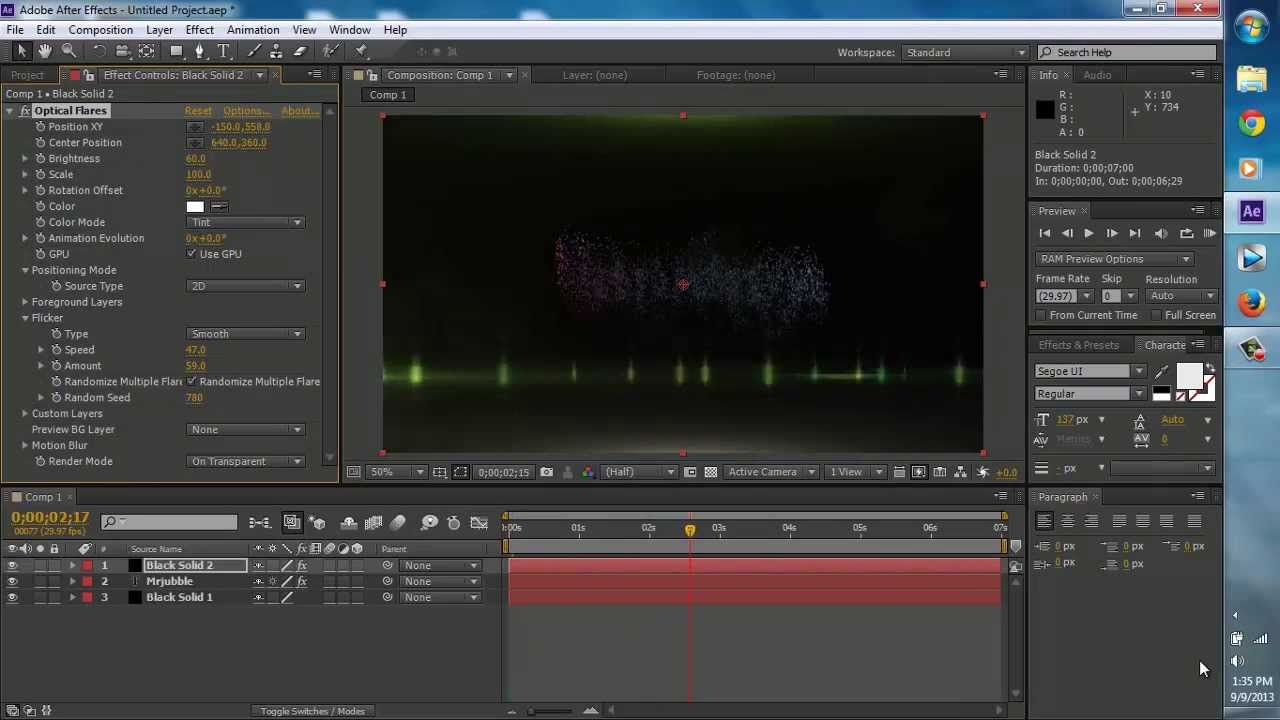1280x720 pixels.
Task: Select the Puppet Pin tool
Action: (361, 51)
